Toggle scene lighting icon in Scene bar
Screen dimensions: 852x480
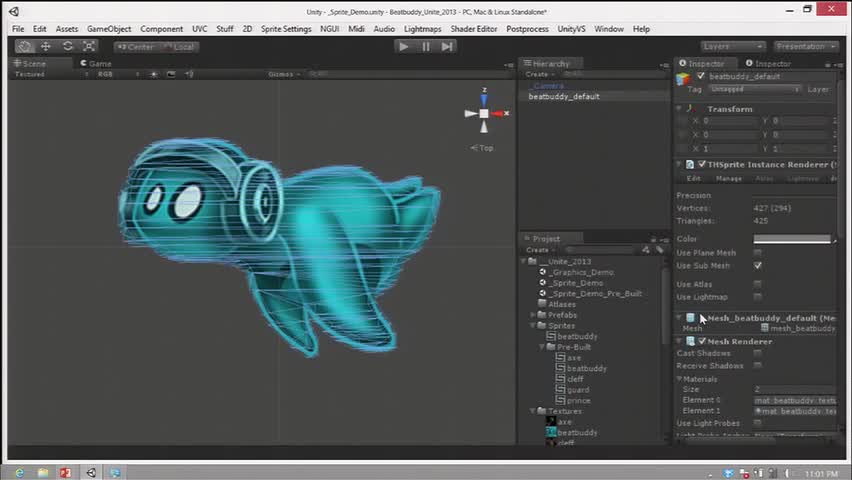154,74
